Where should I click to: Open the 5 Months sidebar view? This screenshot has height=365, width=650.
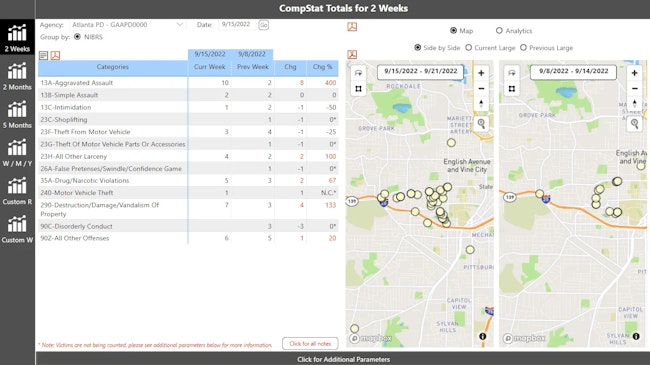[17, 114]
